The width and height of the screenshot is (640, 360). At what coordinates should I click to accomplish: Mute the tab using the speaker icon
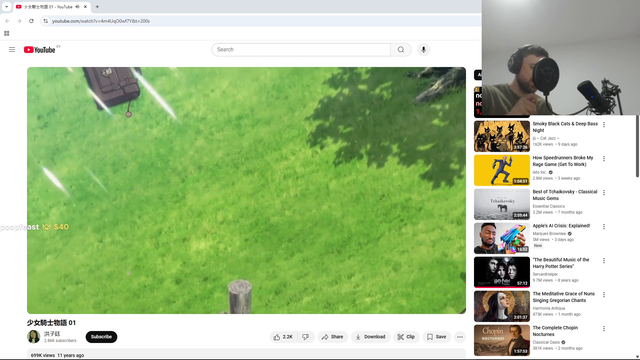pyautogui.click(x=78, y=7)
